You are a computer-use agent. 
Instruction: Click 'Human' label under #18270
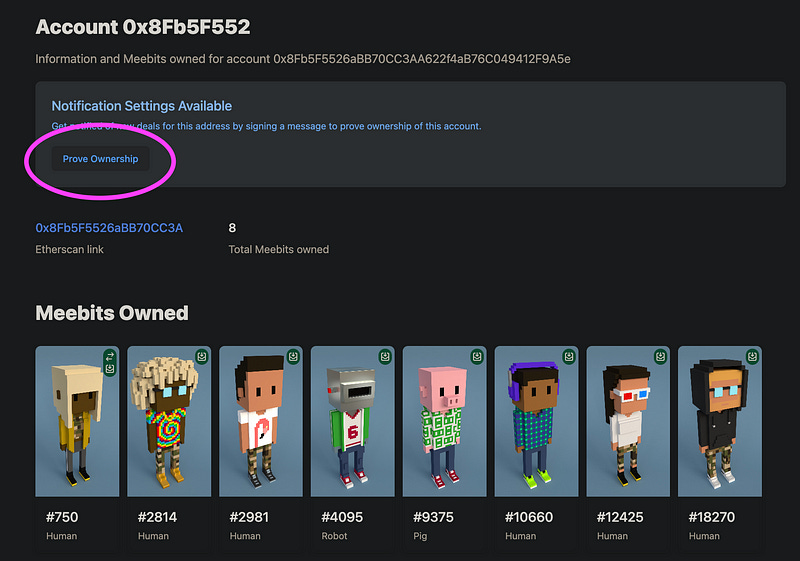pyautogui.click(x=704, y=536)
